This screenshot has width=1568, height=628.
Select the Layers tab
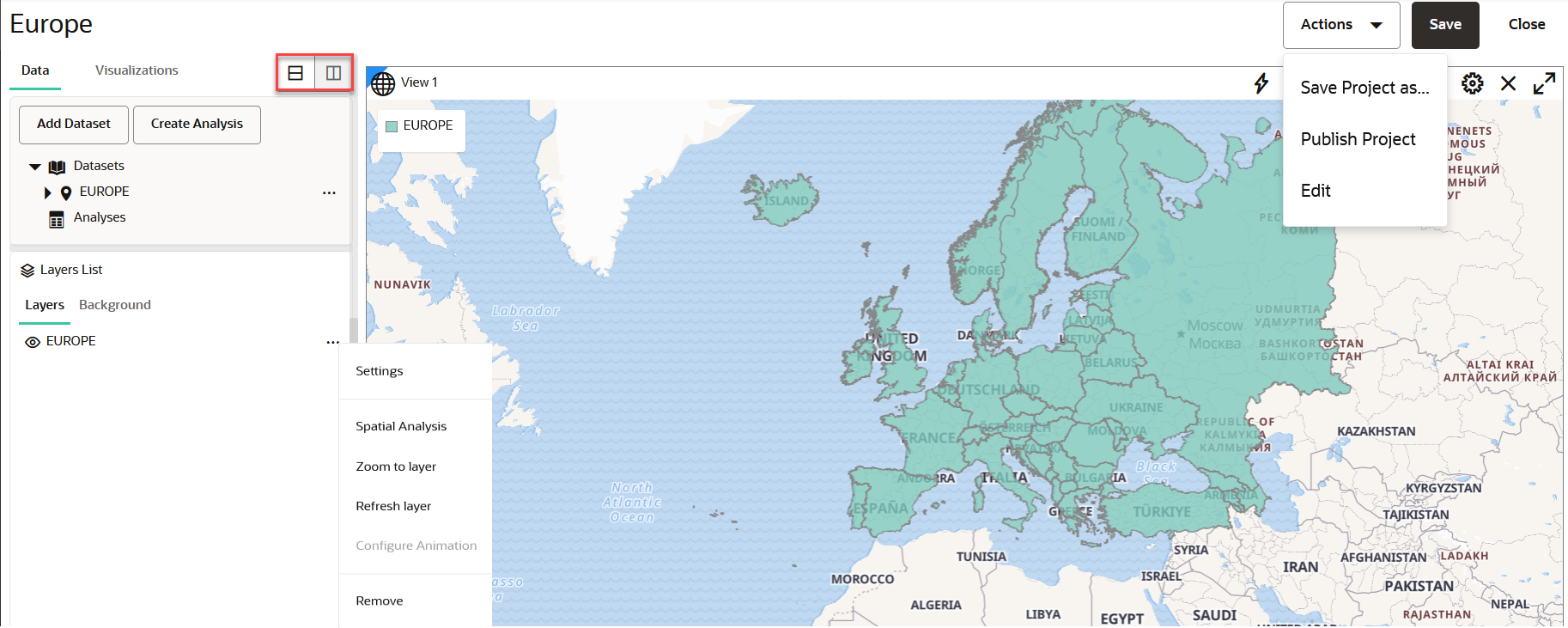[x=45, y=305]
